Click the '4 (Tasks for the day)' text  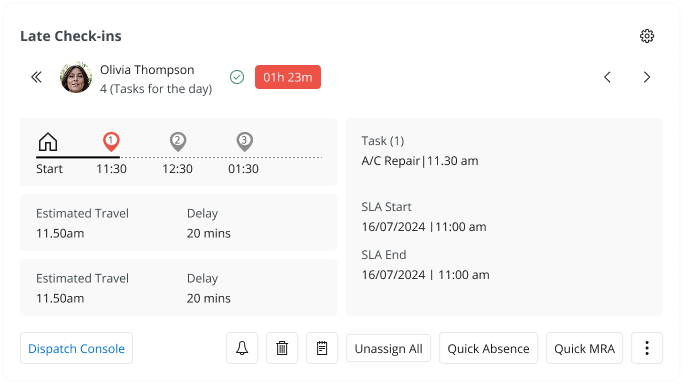[x=156, y=89]
